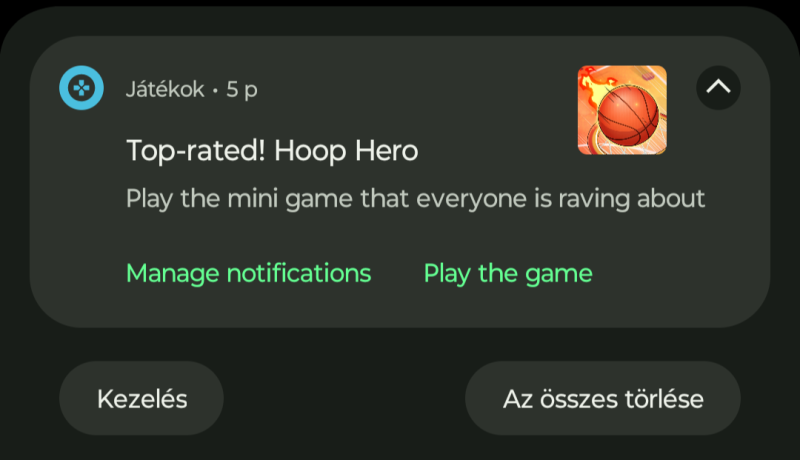Click the up-arrow in the dark circle
Screen dimensions: 800x460
click(718, 87)
